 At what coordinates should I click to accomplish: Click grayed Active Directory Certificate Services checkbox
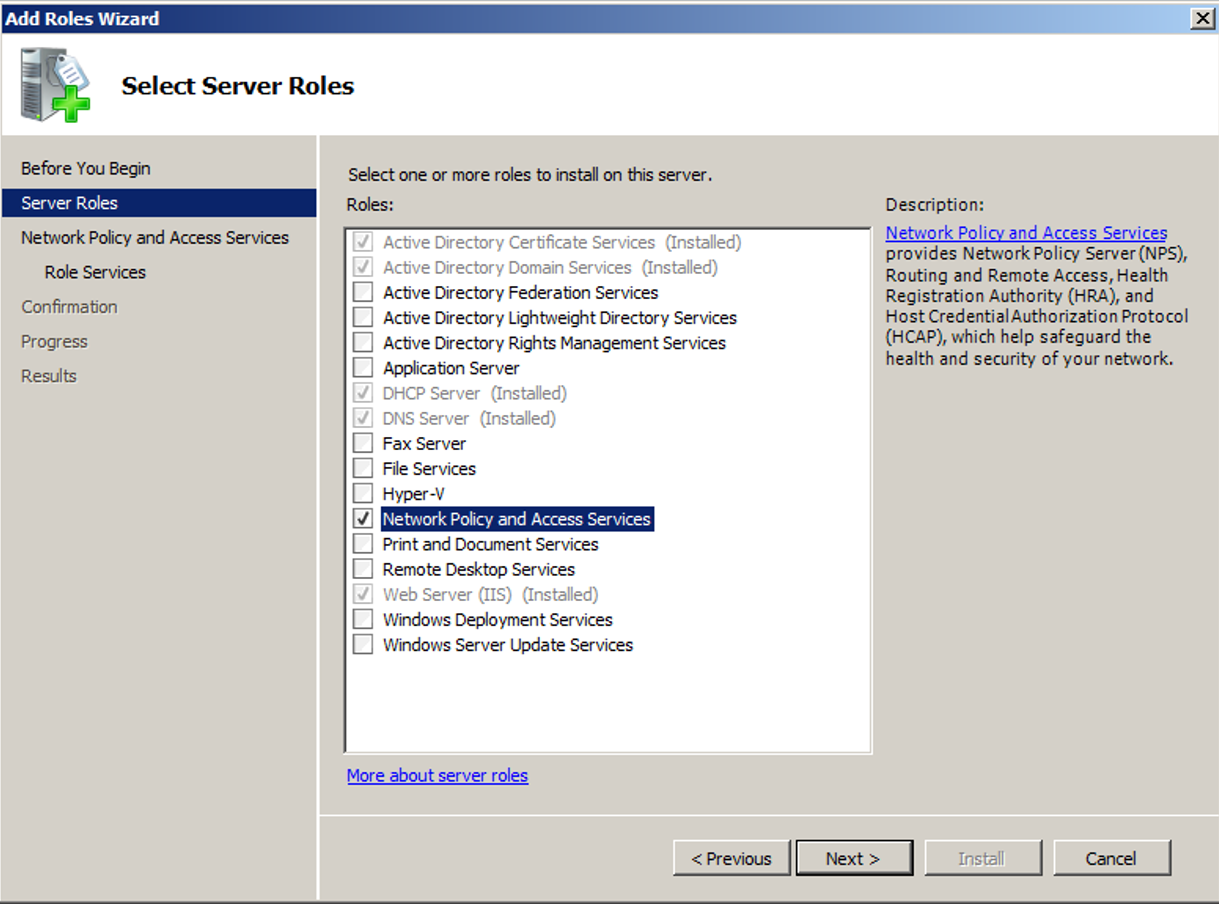[363, 242]
